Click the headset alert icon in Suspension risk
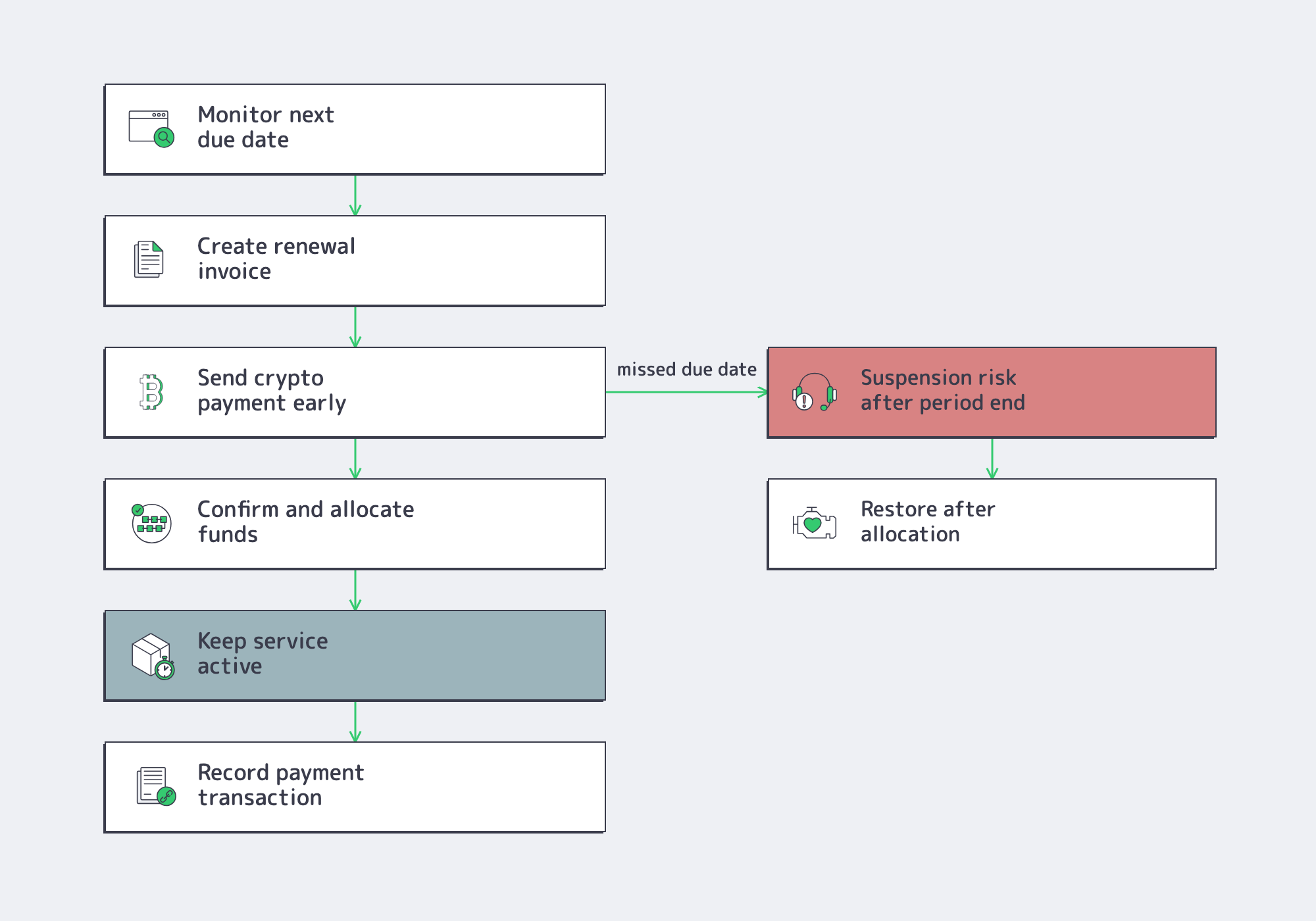Viewport: 1316px width, 921px height. click(815, 392)
